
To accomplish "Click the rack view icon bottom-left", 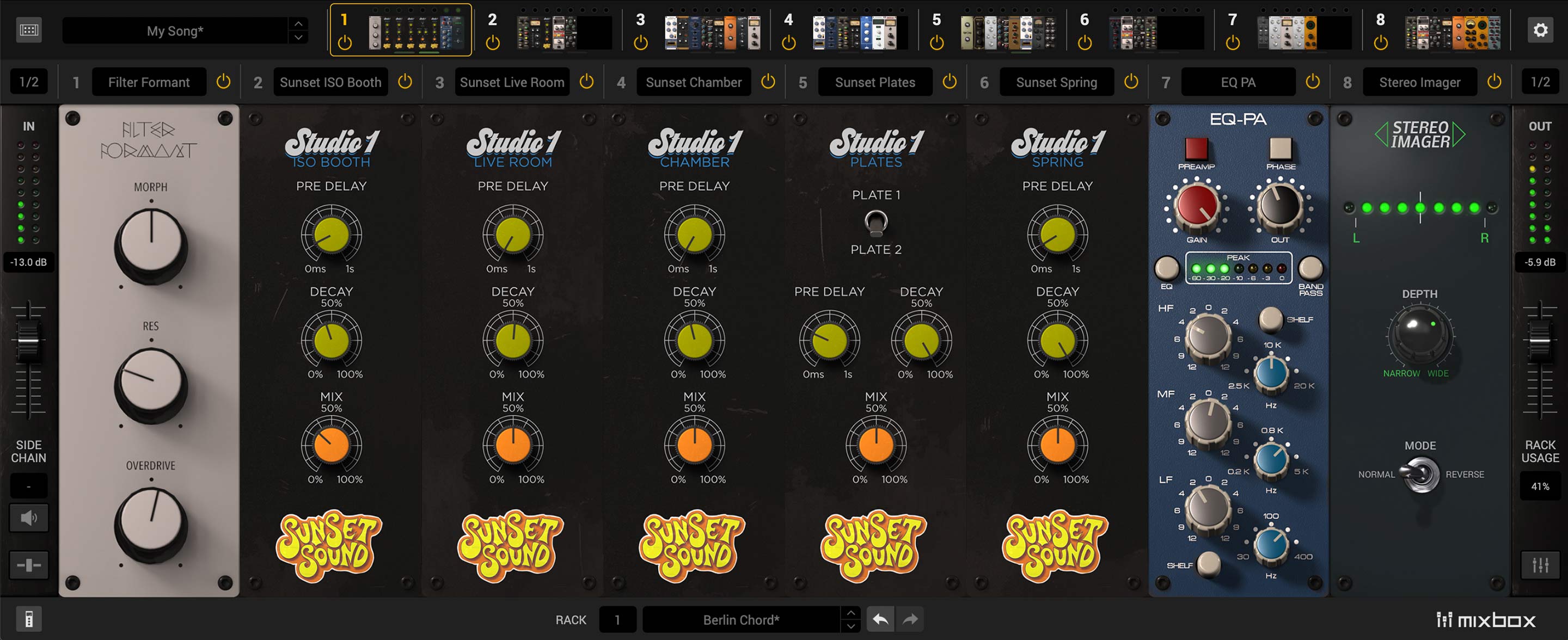I will (29, 619).
